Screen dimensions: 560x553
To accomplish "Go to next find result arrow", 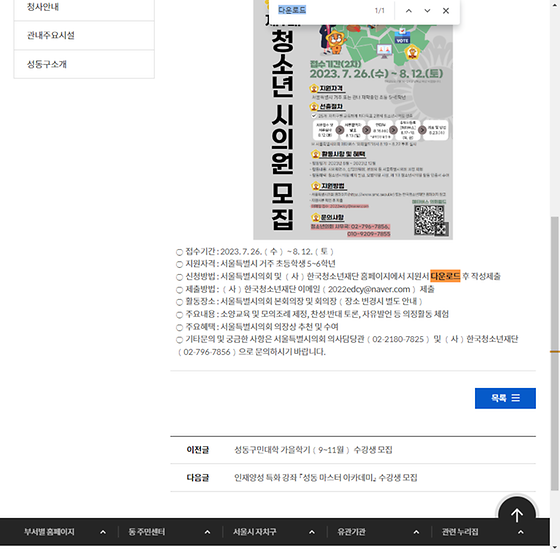I will pyautogui.click(x=427, y=11).
